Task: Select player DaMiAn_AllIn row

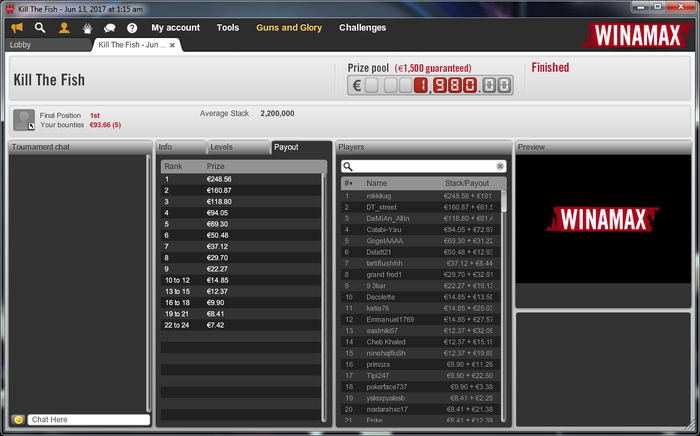Action: click(421, 218)
